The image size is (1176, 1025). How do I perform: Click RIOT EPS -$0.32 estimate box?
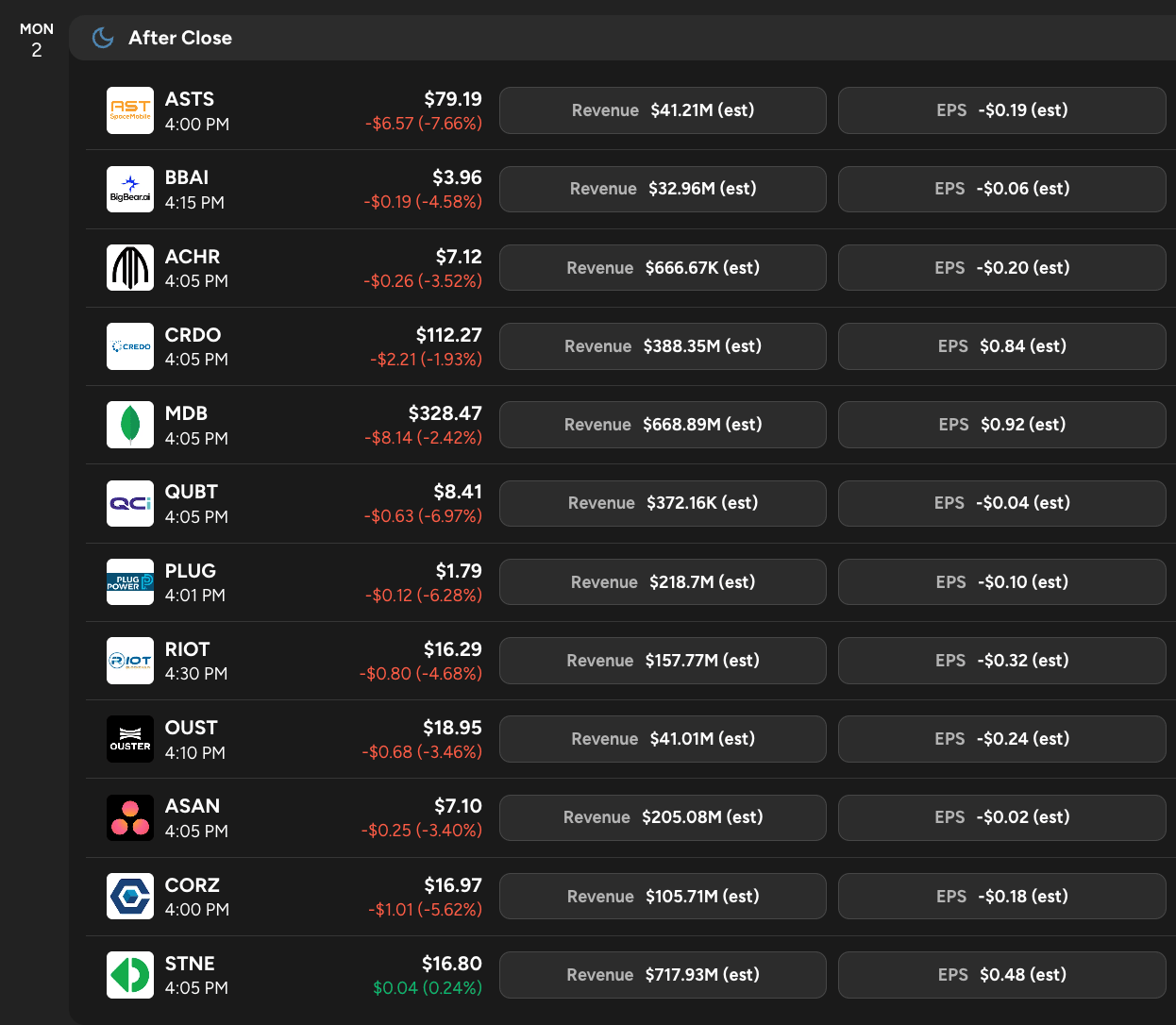point(1002,661)
